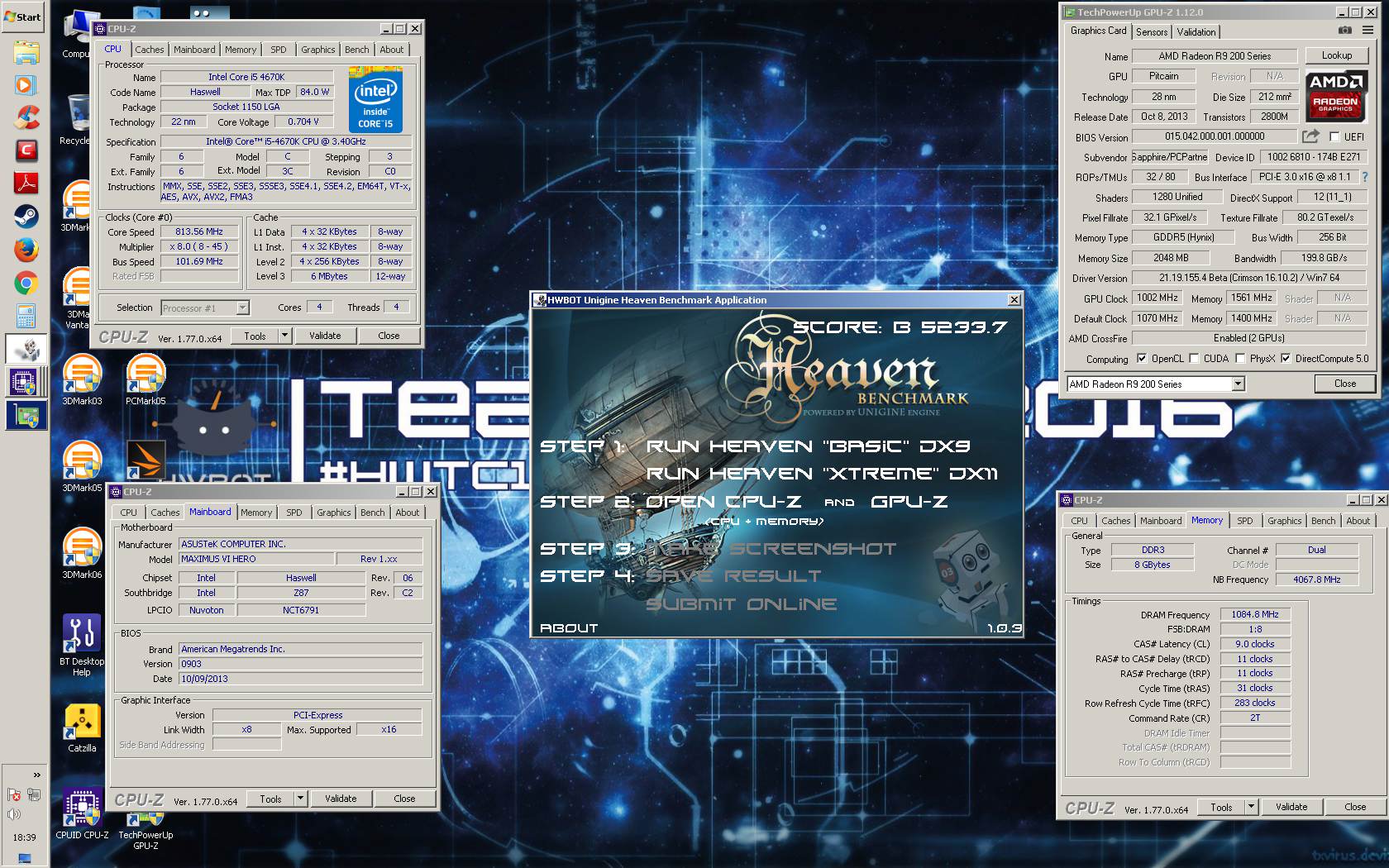Click the volume icon in system tray
The width and height of the screenshot is (1389, 868).
click(13, 814)
